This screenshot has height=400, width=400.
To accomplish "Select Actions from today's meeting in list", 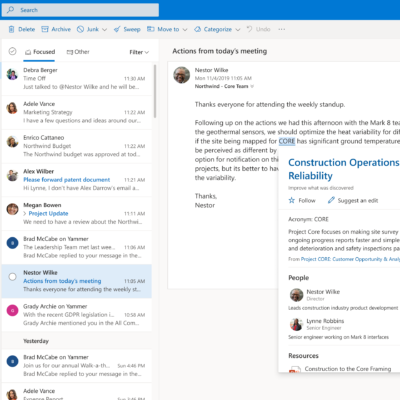I will tap(77, 281).
